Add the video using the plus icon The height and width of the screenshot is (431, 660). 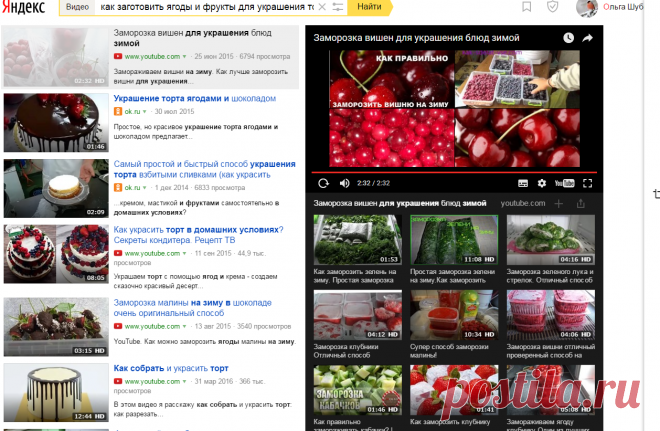[558, 203]
